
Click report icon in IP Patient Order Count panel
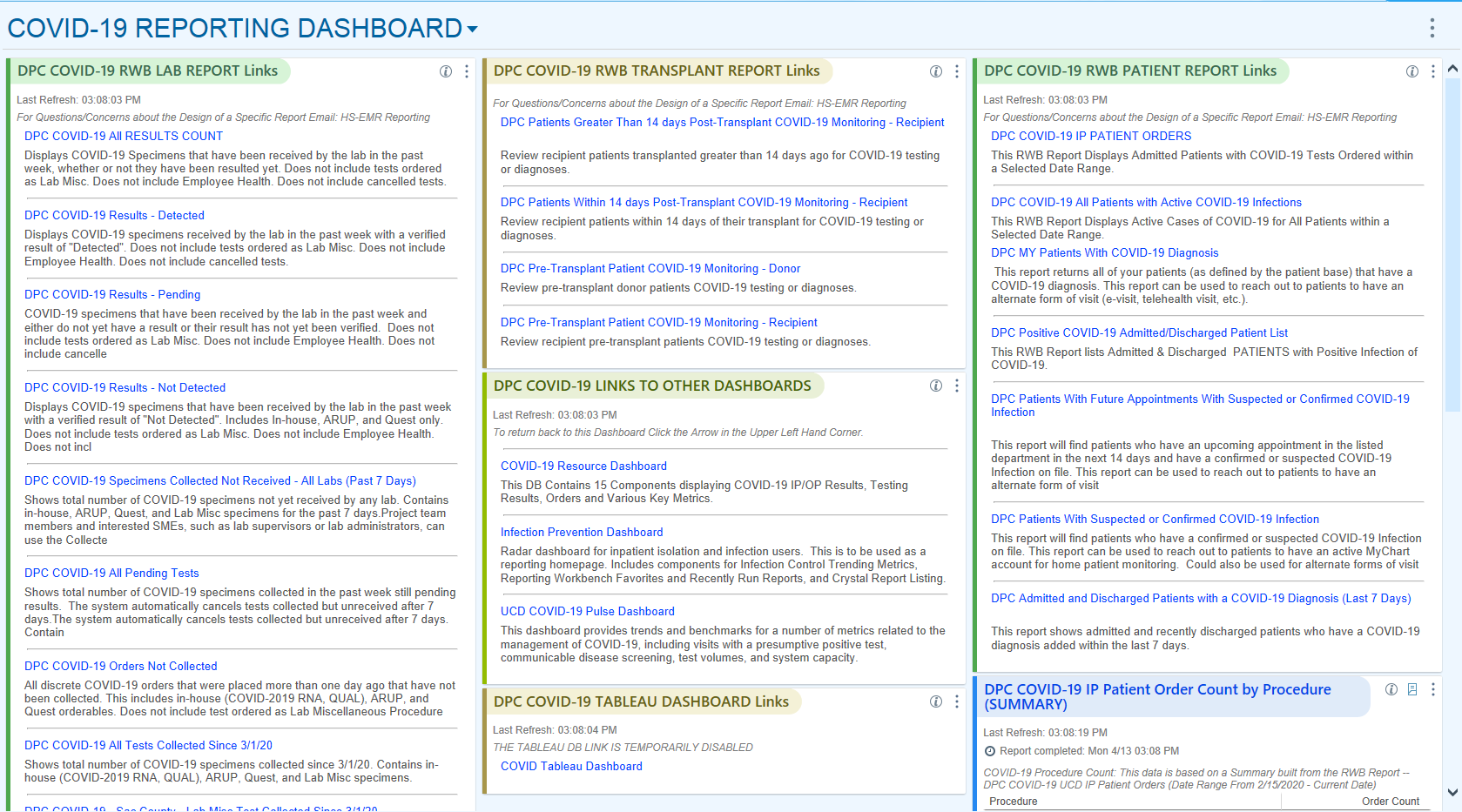click(x=1412, y=689)
